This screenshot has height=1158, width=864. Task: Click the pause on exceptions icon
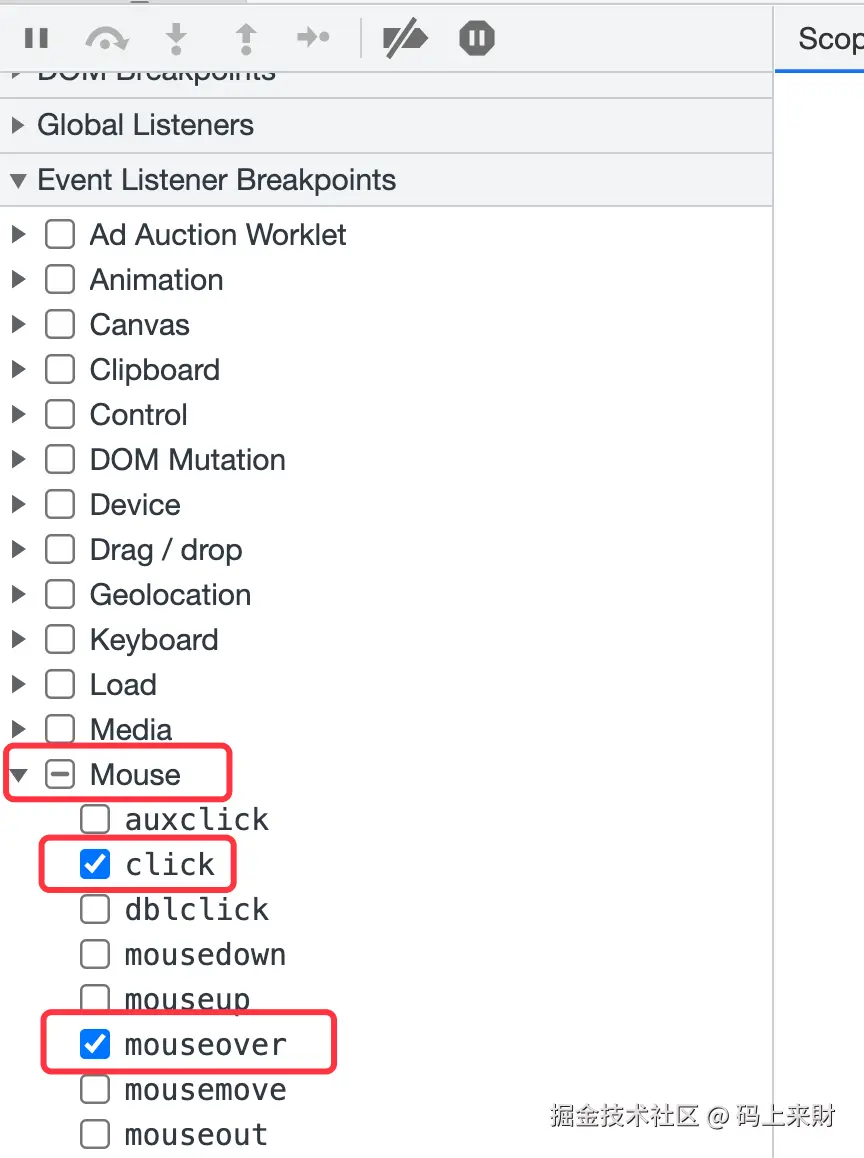[x=477, y=39]
